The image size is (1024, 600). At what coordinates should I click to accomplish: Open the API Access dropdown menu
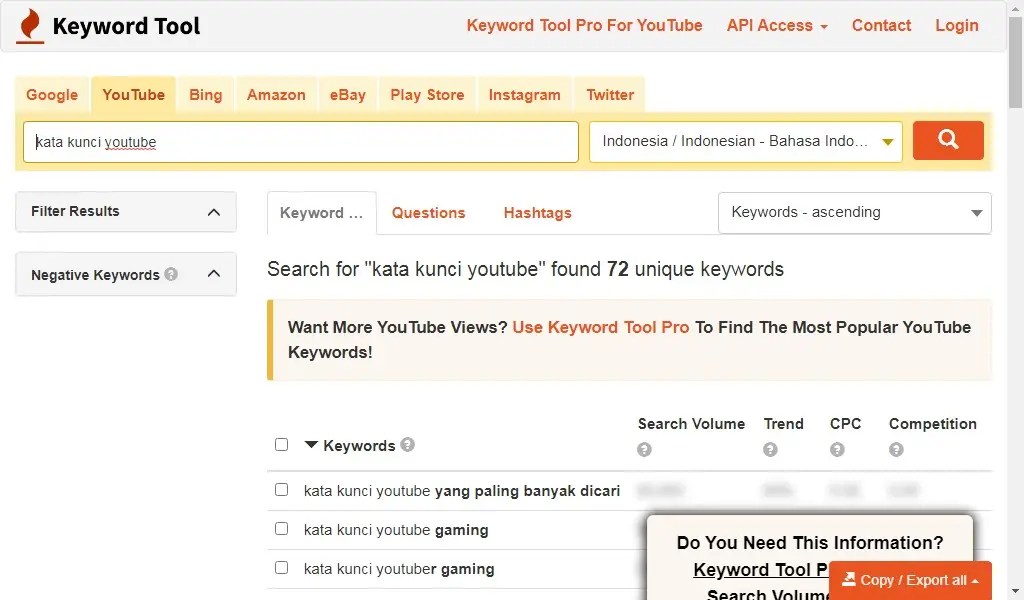point(777,26)
